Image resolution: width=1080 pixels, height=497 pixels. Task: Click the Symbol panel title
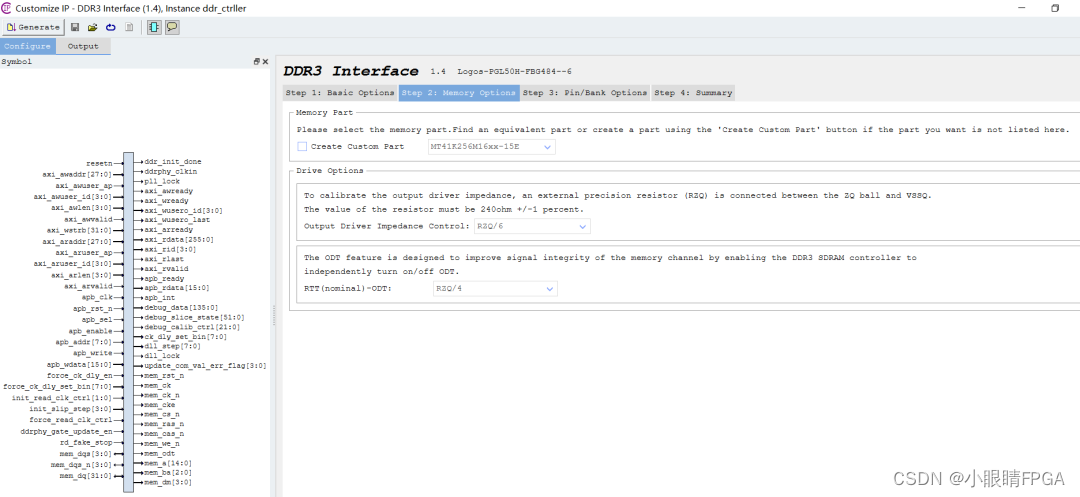coord(16,61)
